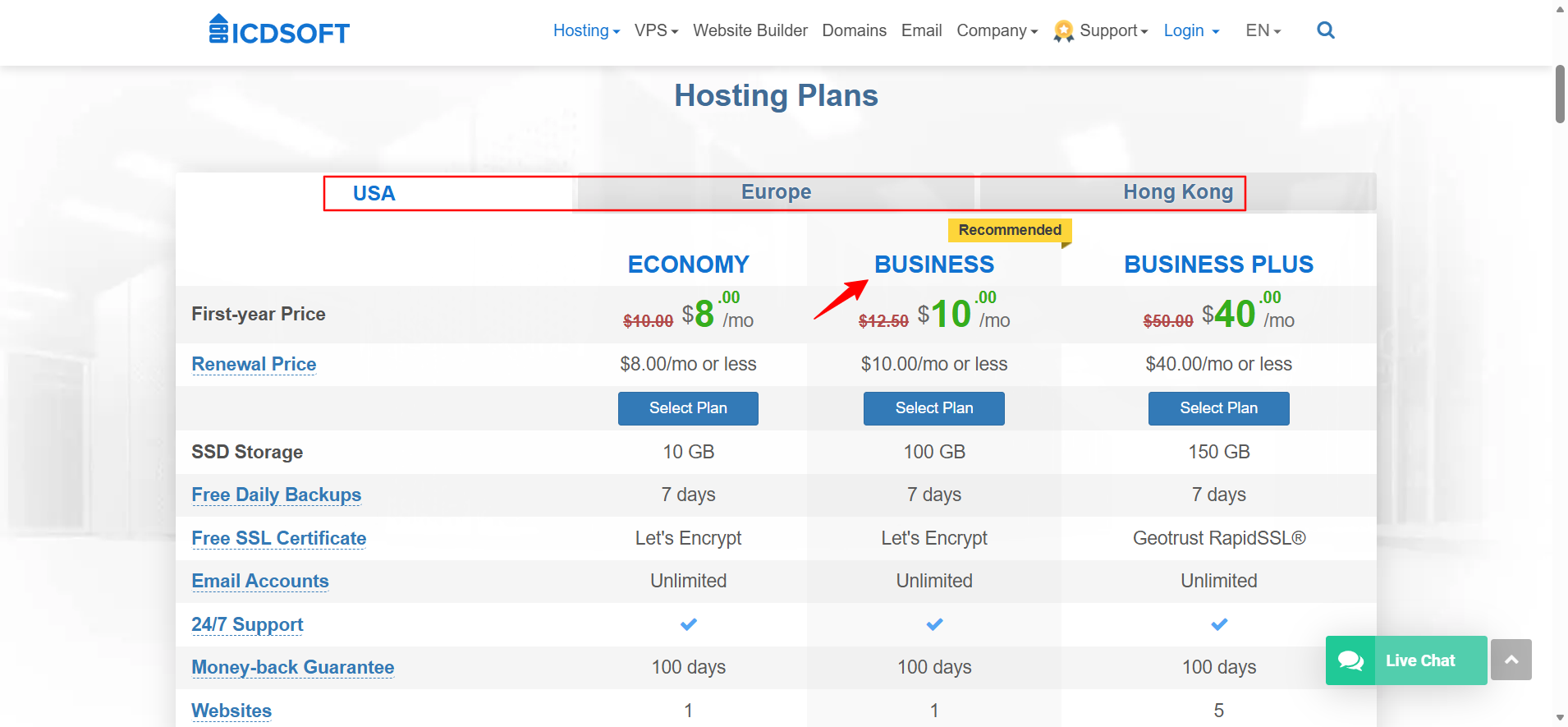
Task: Click the struck-through $10.00 price
Action: tap(648, 321)
